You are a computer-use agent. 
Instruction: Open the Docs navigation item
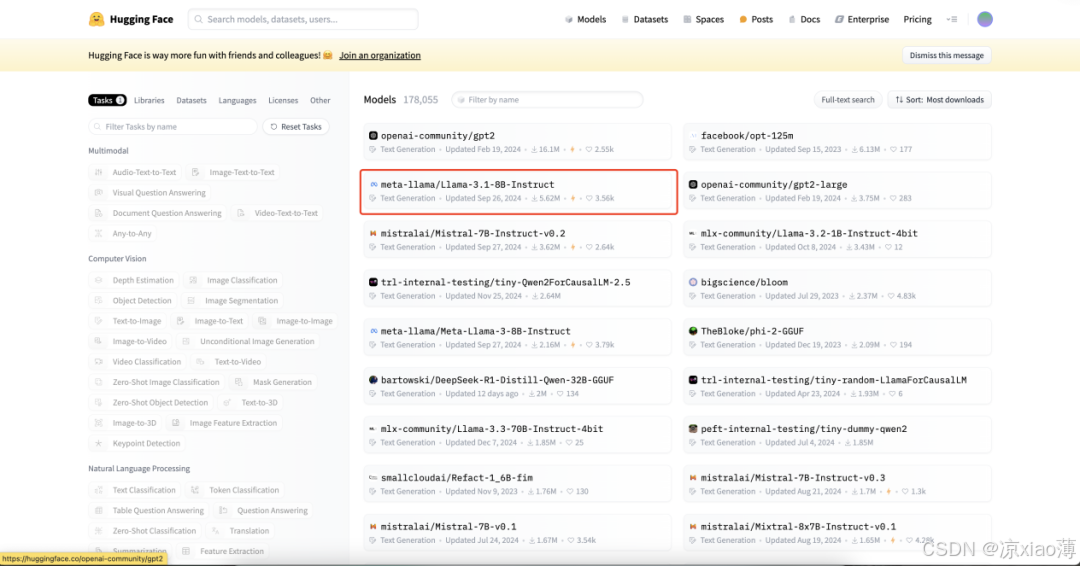click(804, 19)
